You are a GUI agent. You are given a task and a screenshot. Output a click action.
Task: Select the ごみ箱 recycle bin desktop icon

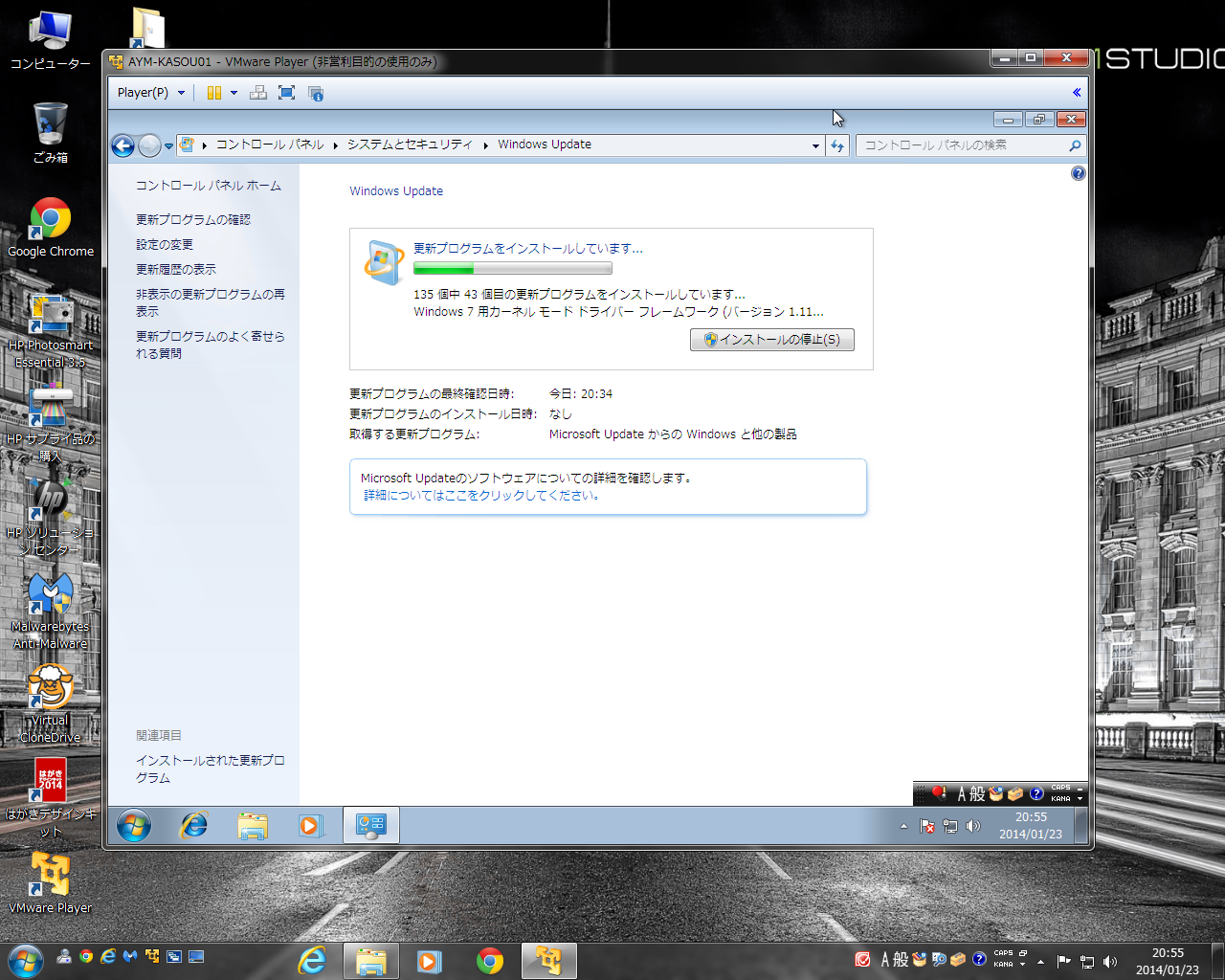coord(51,133)
